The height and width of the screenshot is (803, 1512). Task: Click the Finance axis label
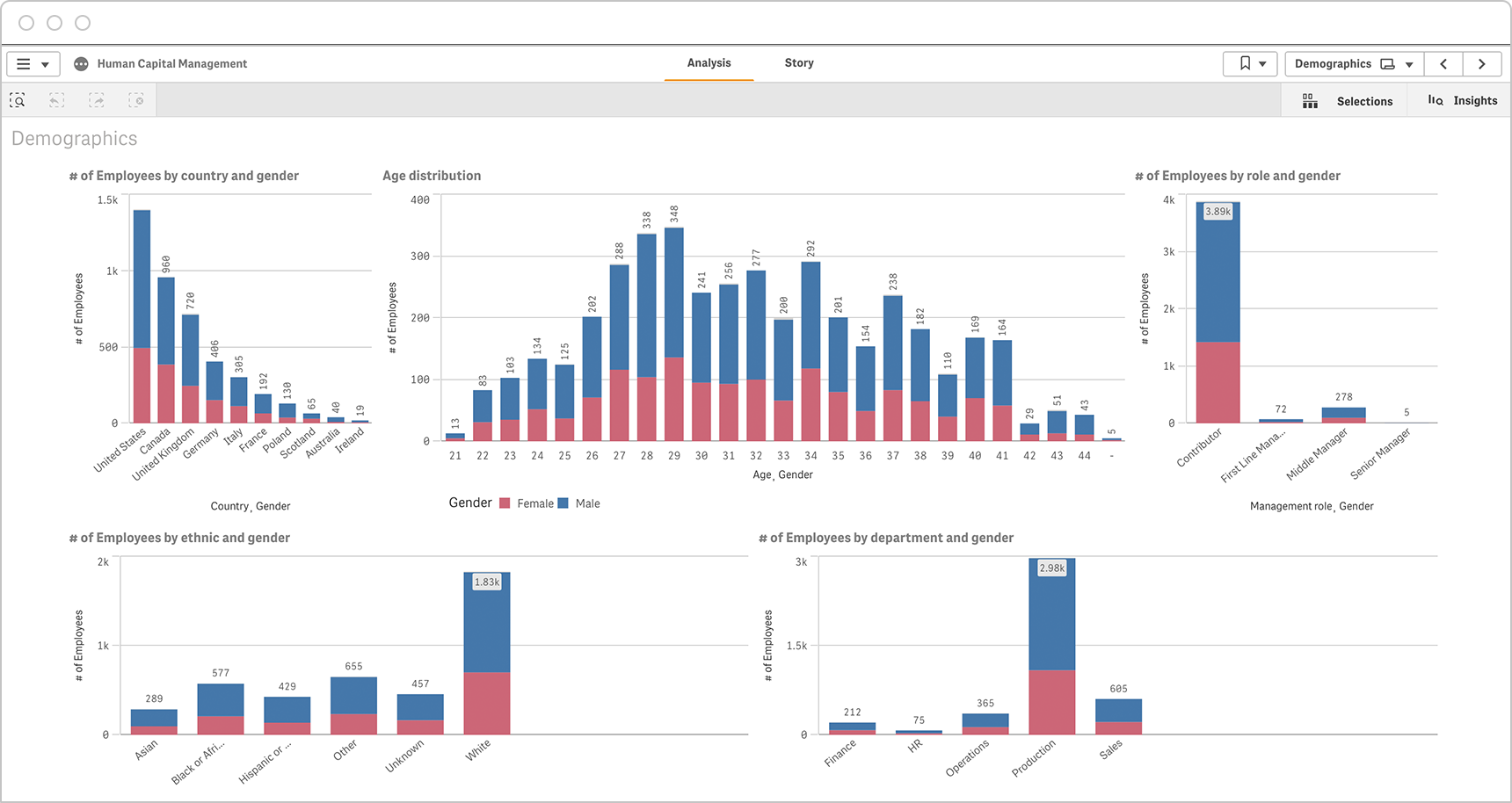pyautogui.click(x=840, y=753)
